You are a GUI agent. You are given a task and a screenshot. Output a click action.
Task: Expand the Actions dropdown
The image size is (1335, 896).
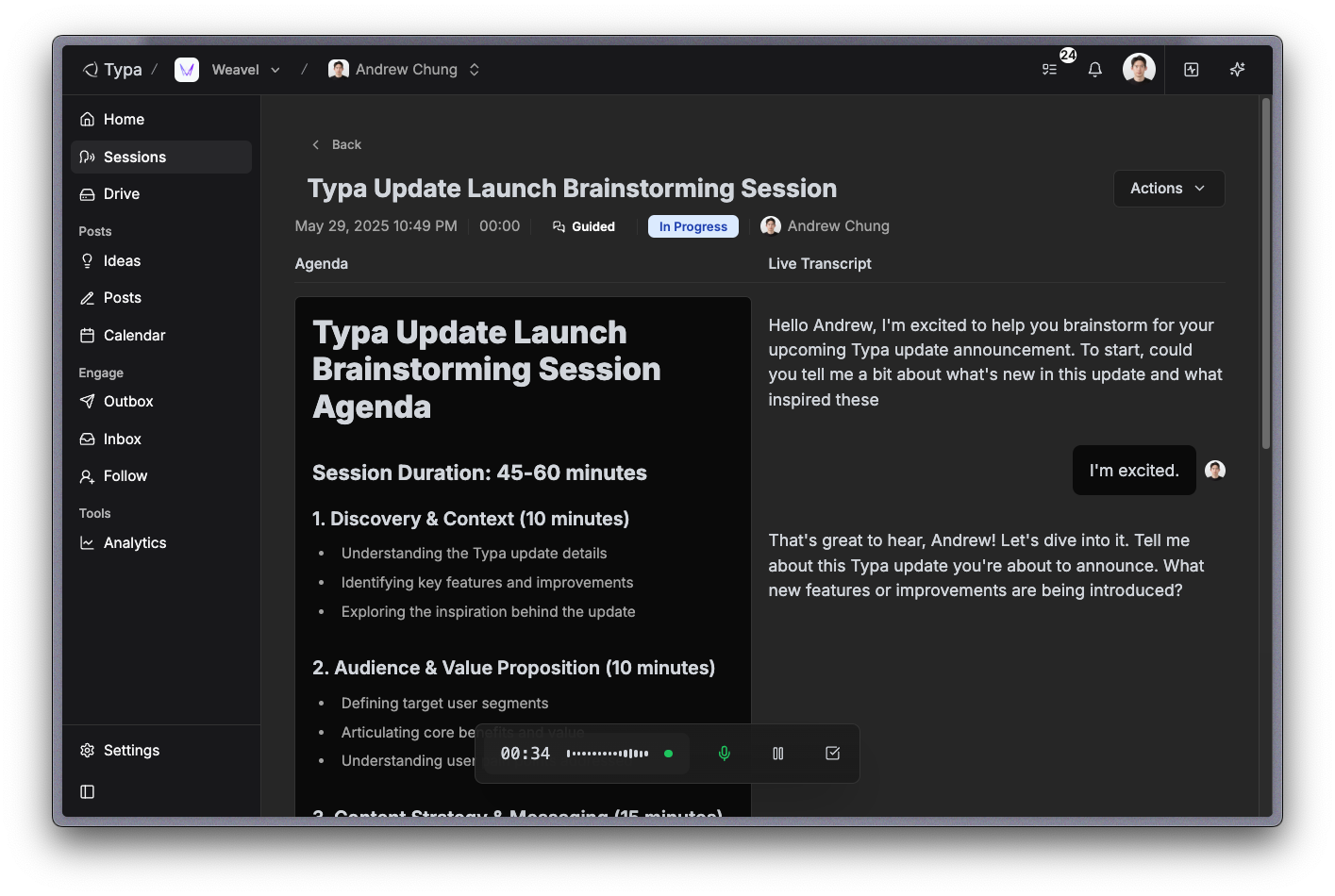[1168, 189]
